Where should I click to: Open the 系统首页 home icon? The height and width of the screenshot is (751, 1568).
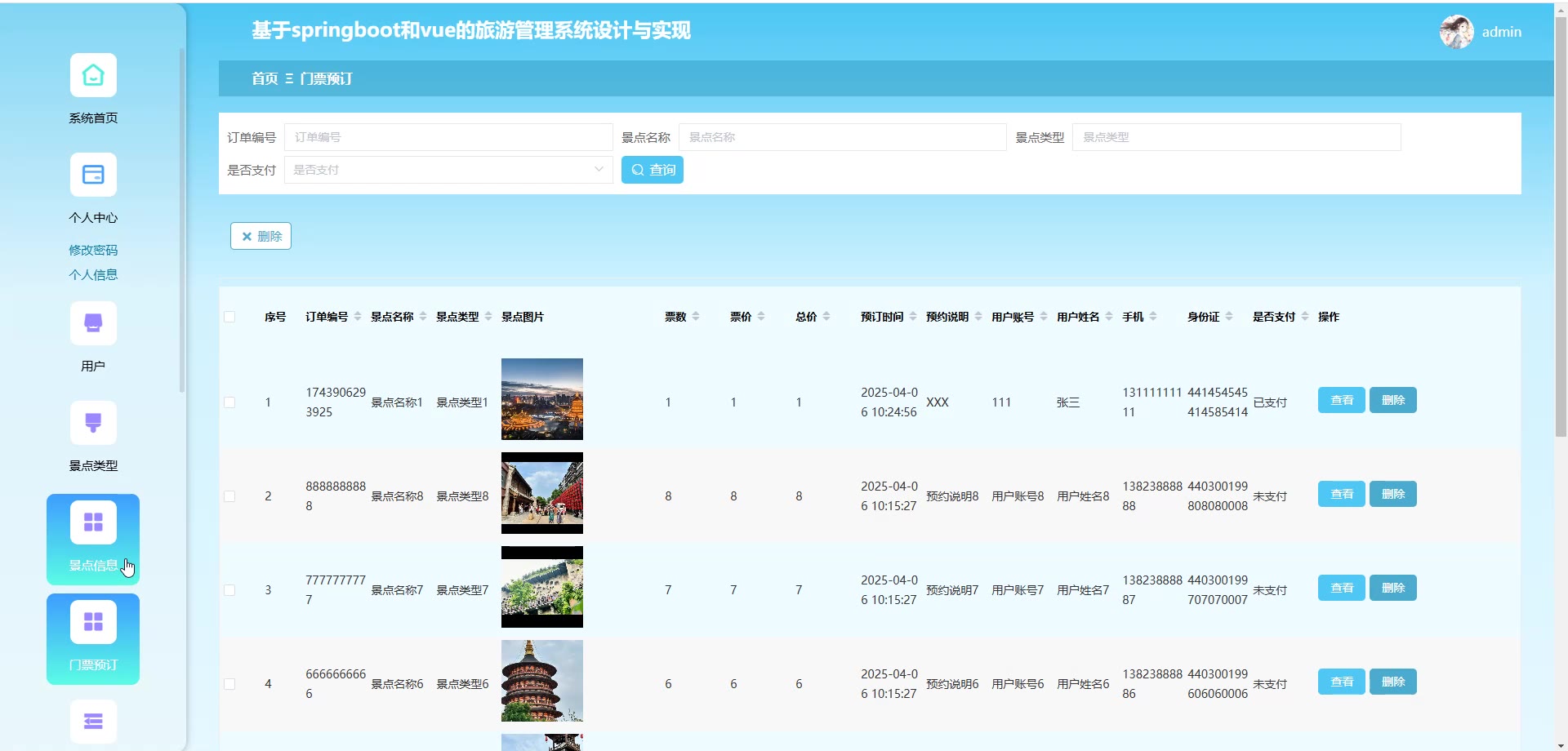[93, 76]
